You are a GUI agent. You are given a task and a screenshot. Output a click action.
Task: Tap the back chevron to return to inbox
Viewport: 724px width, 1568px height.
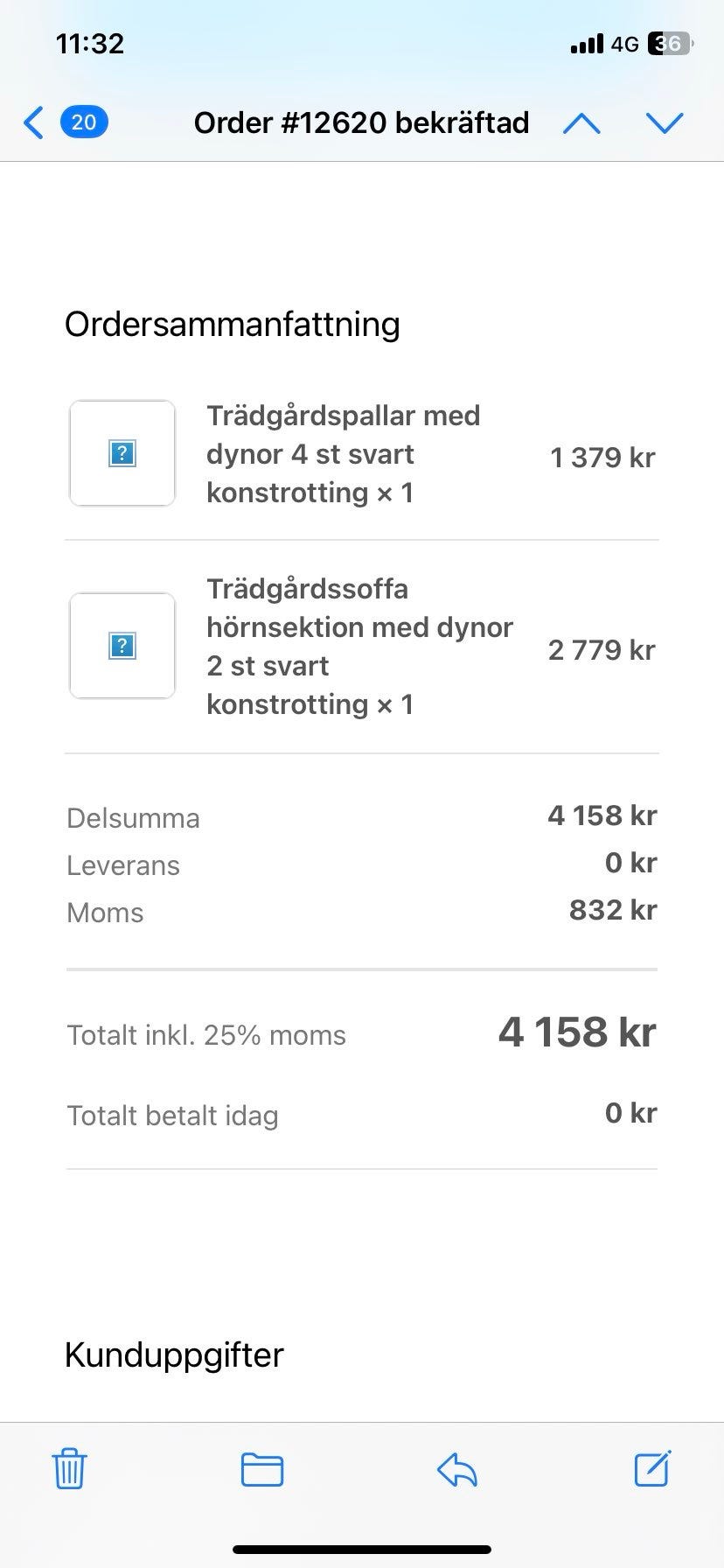[33, 122]
